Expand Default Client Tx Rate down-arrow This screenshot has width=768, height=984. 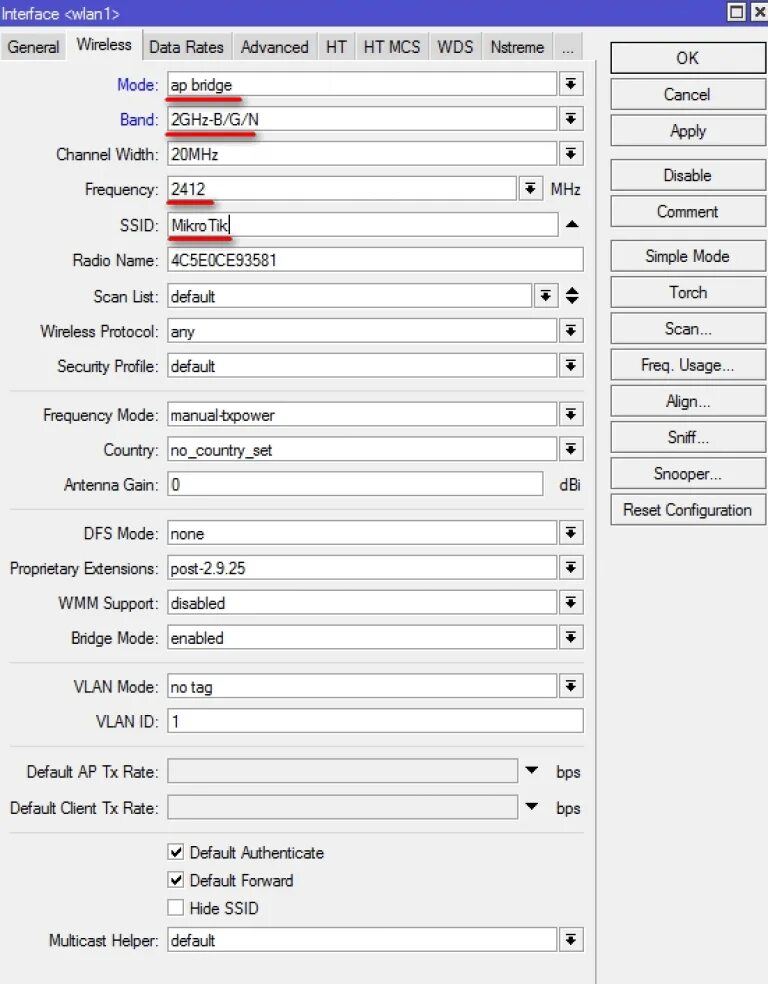coord(532,807)
